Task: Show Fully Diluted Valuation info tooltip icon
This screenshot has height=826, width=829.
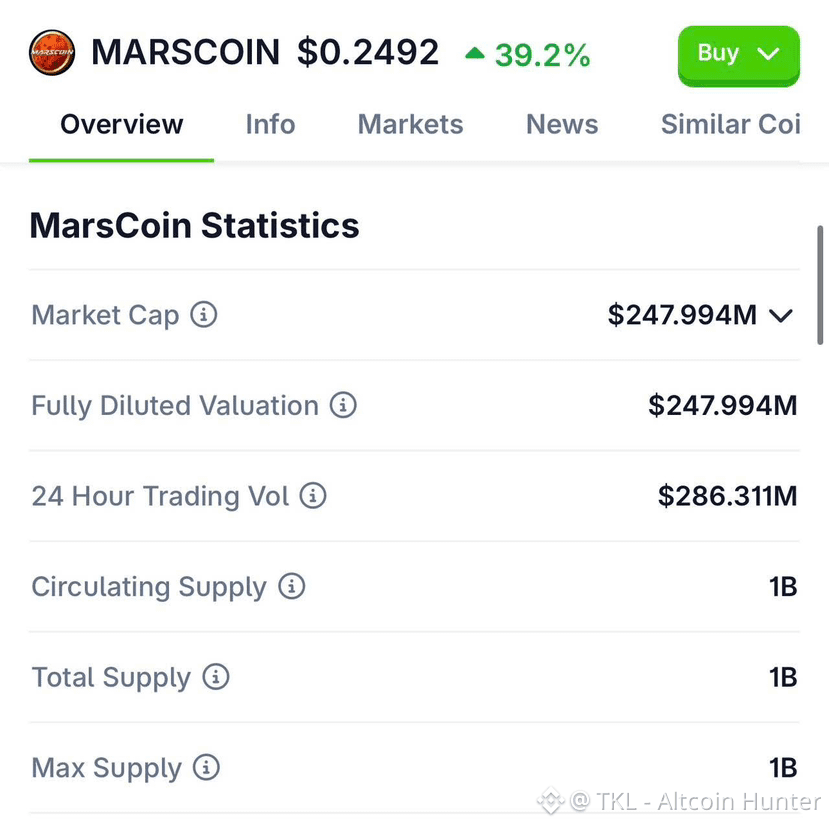Action: point(343,405)
